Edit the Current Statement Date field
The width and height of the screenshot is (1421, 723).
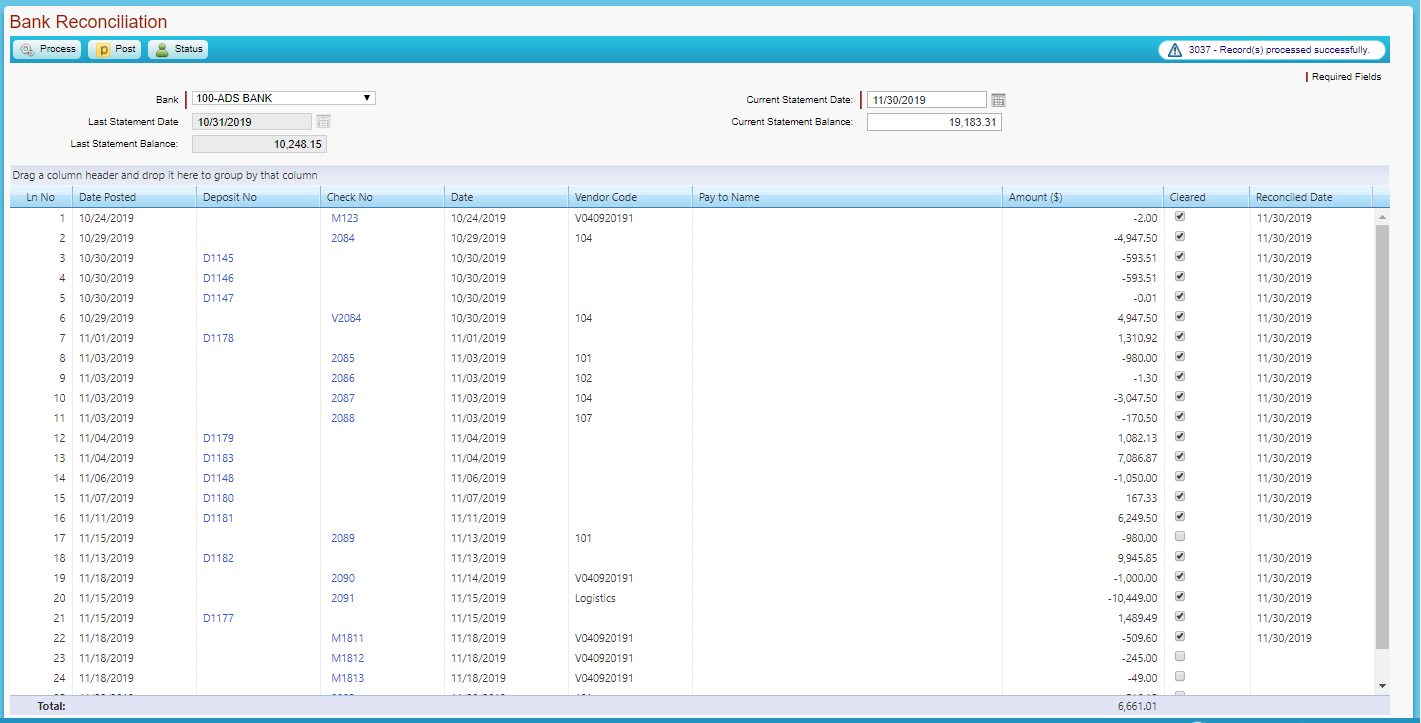[x=927, y=100]
